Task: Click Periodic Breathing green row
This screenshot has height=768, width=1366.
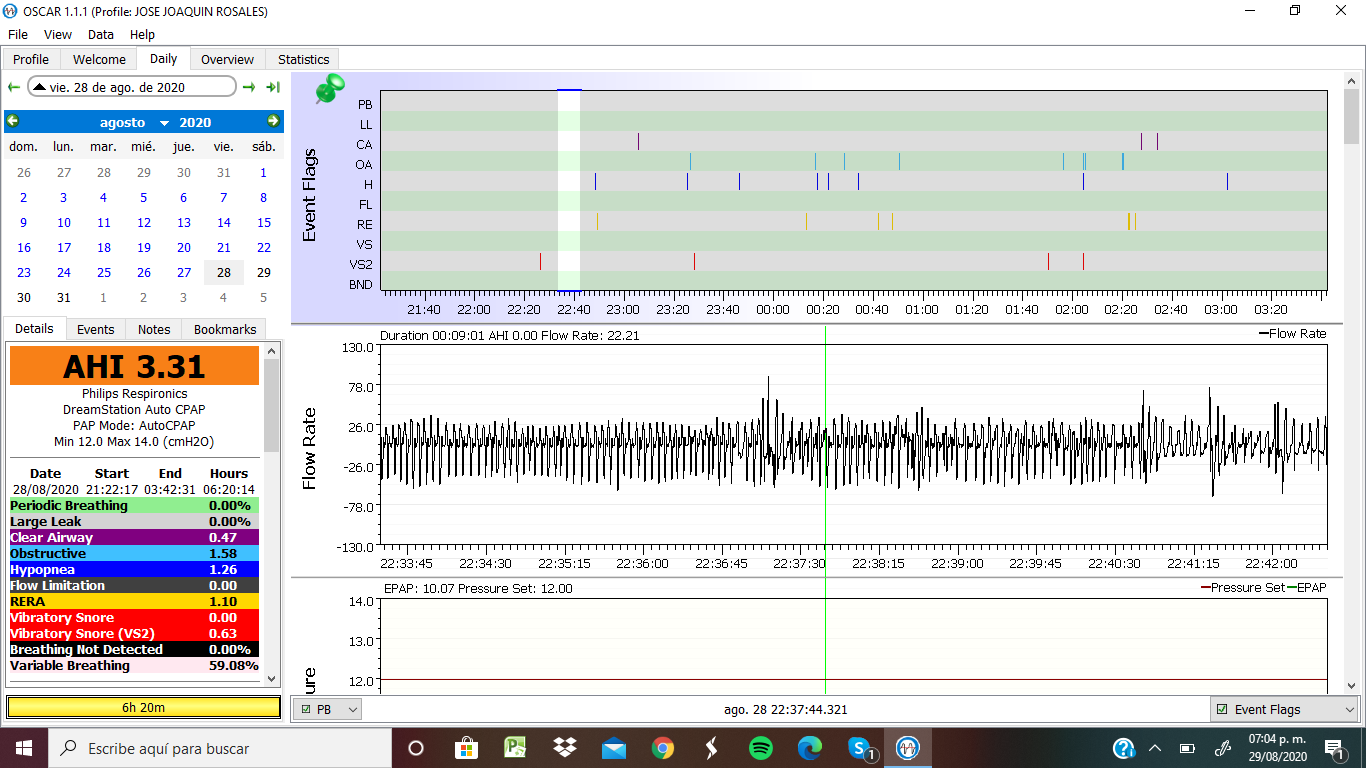Action: click(134, 505)
